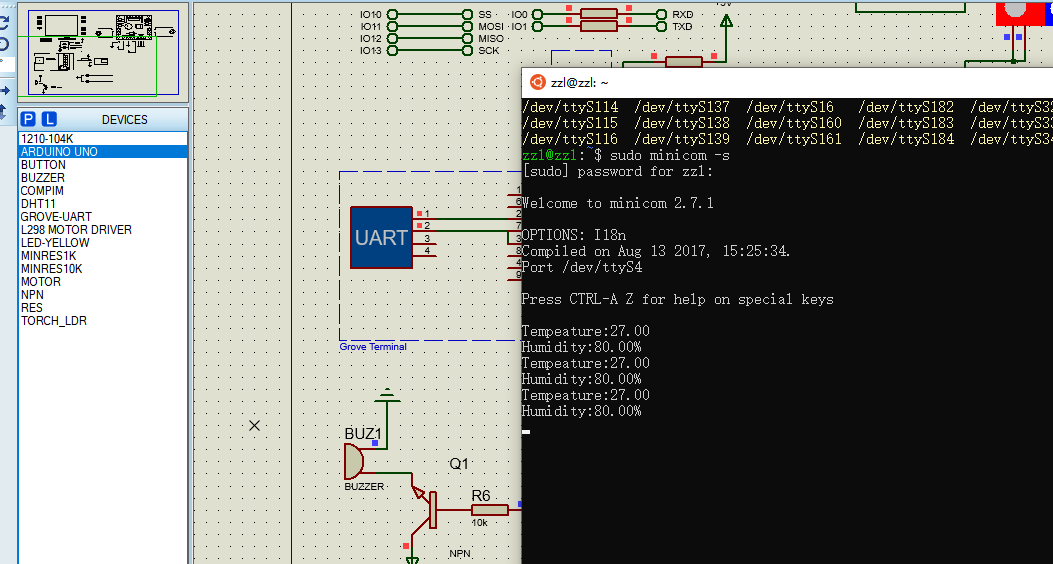Click the IO11 terminal circle
The image size is (1053, 564).
click(x=392, y=26)
